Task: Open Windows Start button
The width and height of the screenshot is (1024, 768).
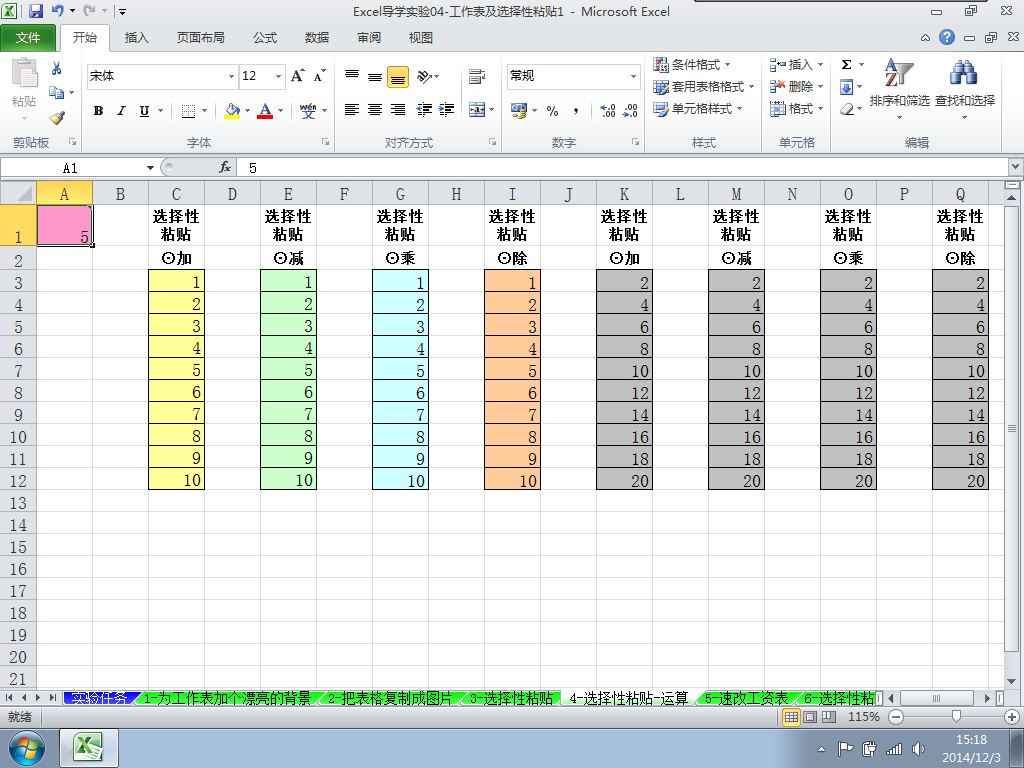Action: point(26,748)
